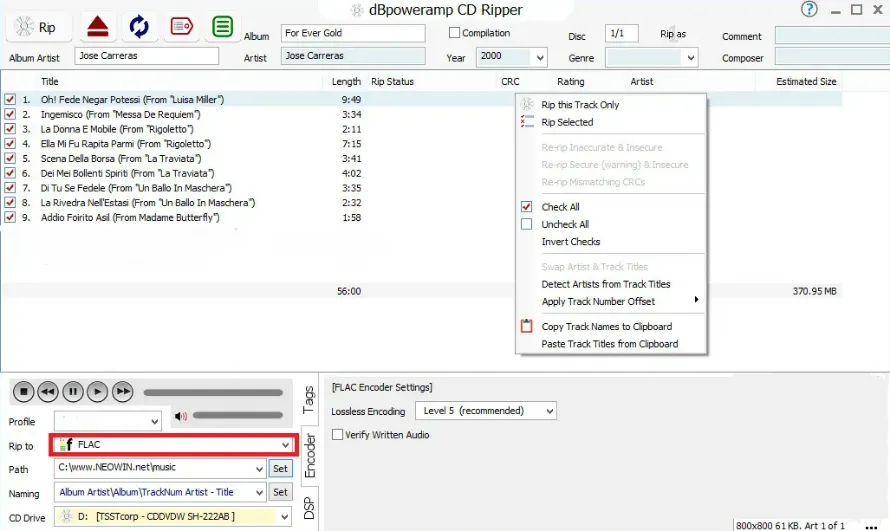This screenshot has height=531, width=890.
Task: Click the Comment input field
Action: [832, 35]
